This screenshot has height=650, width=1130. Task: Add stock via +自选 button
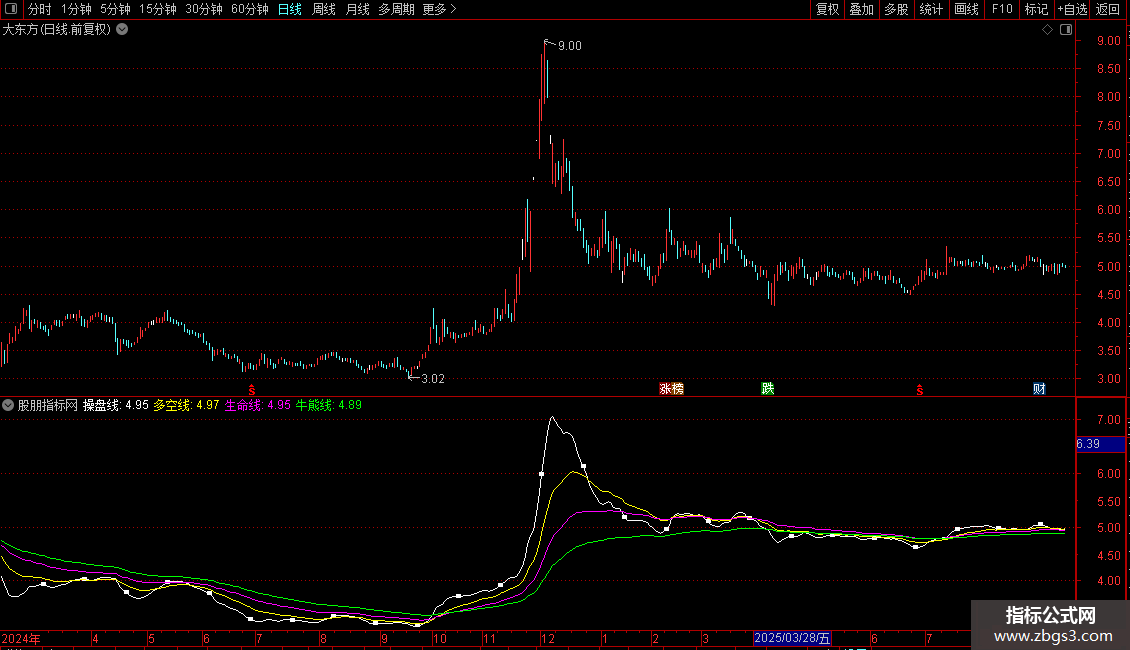tap(1072, 9)
